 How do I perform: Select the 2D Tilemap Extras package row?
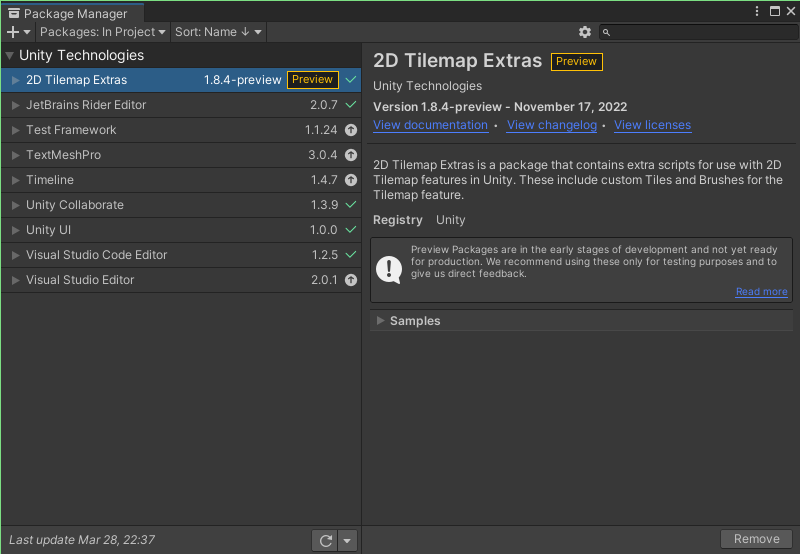click(x=181, y=80)
